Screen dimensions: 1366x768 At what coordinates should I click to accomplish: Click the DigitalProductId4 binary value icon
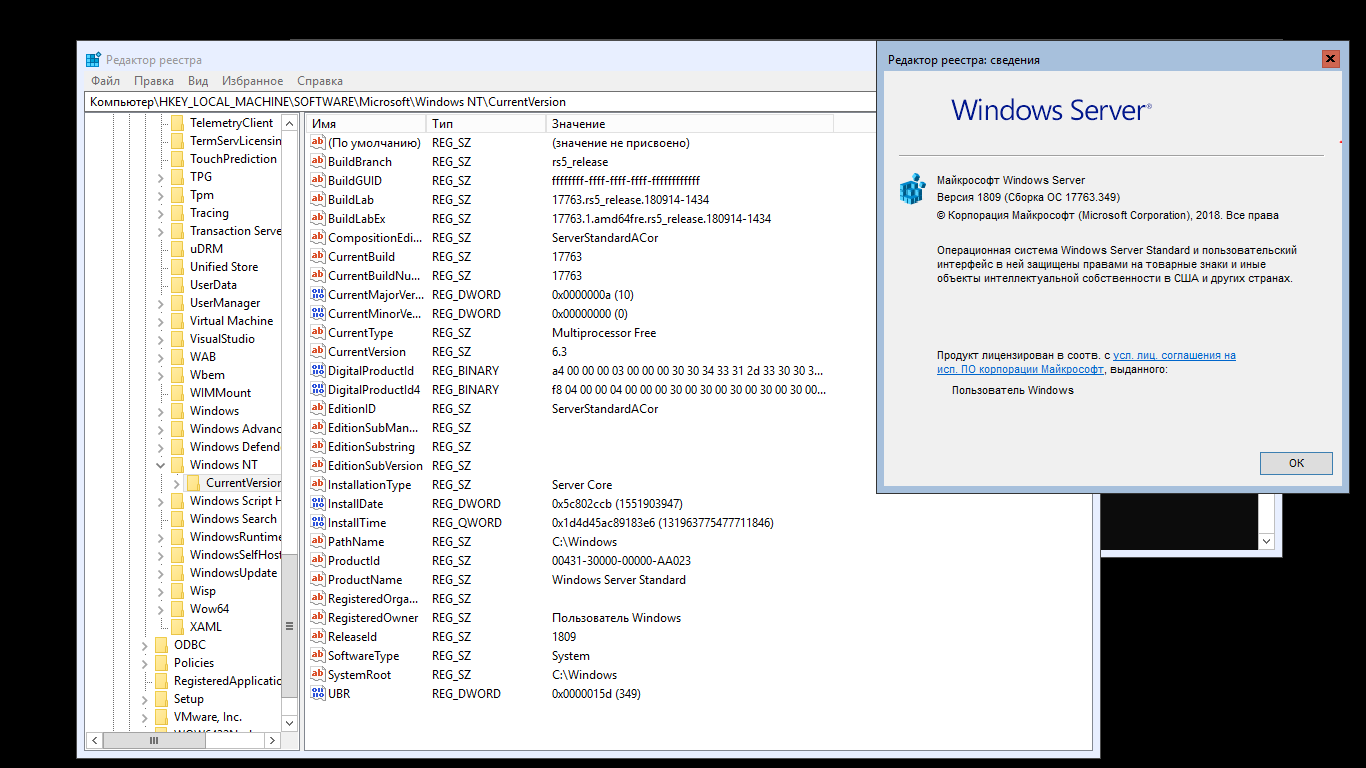[318, 390]
